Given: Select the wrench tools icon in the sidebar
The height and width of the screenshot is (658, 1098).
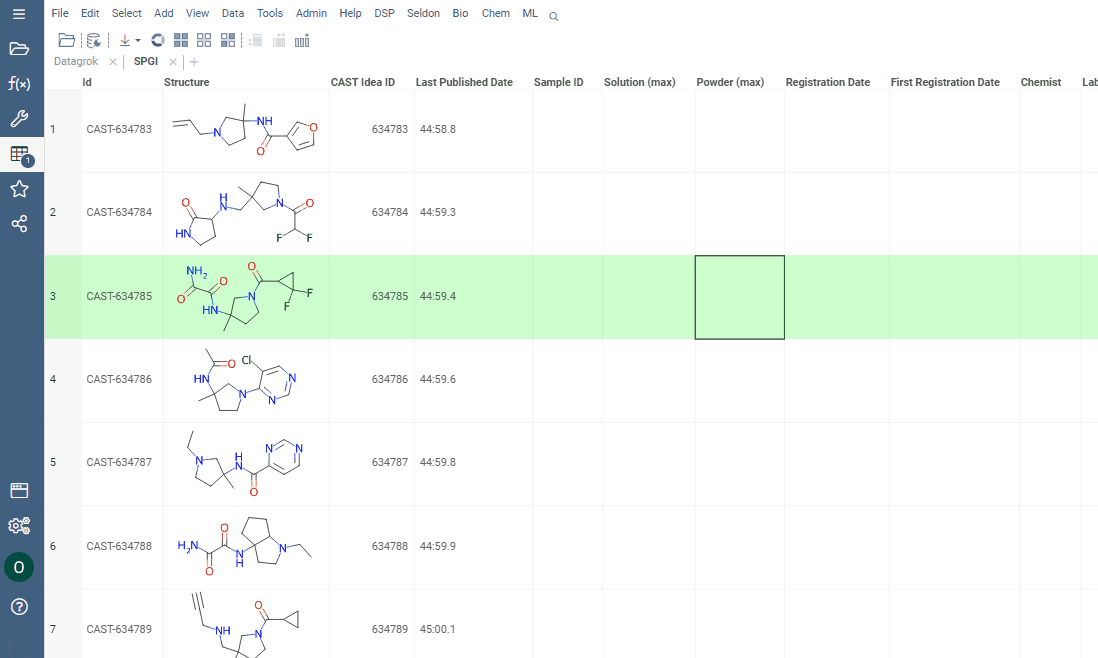Looking at the screenshot, I should 21,118.
